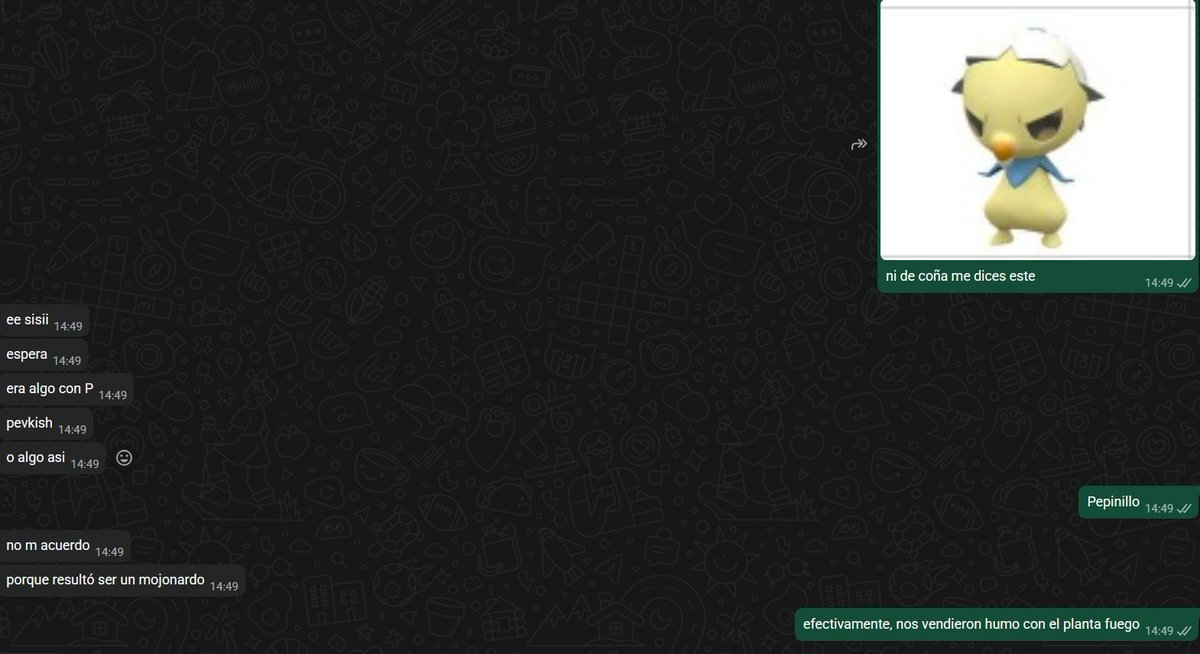Select the 'era algo con P' message
Viewport: 1200px width, 654px height.
(x=66, y=391)
